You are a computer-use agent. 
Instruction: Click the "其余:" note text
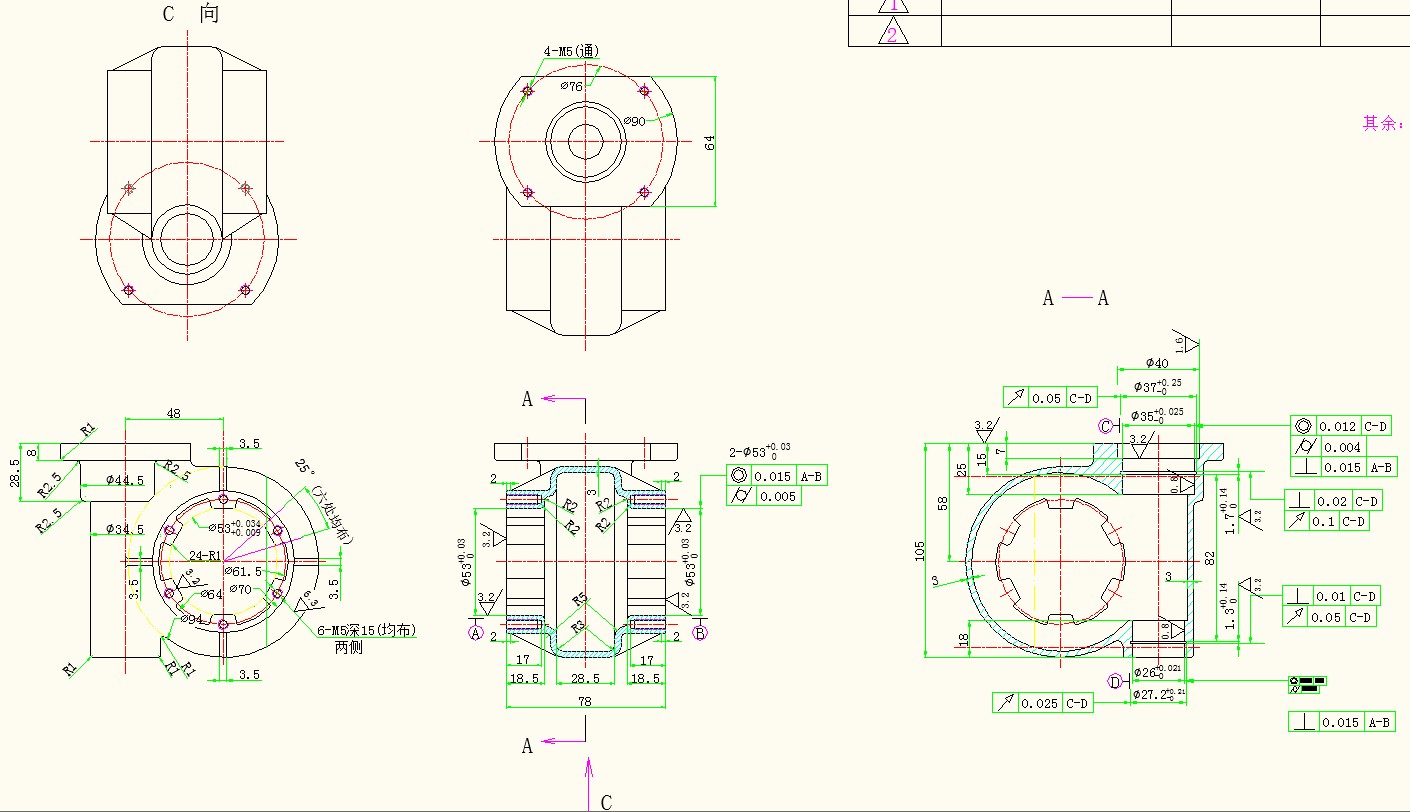[1385, 123]
